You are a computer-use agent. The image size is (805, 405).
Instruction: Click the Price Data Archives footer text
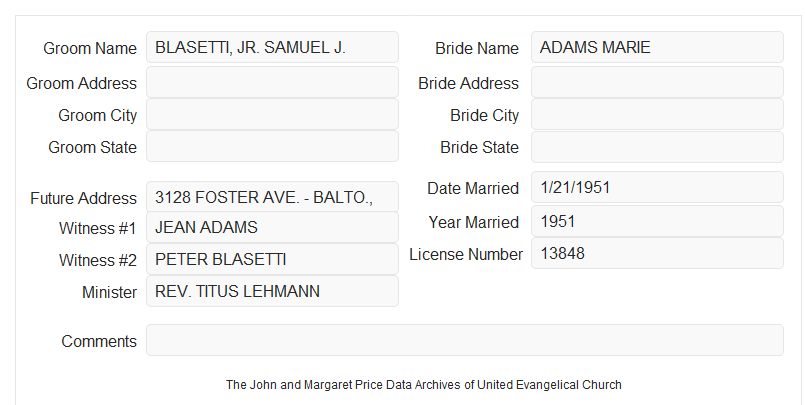click(424, 384)
